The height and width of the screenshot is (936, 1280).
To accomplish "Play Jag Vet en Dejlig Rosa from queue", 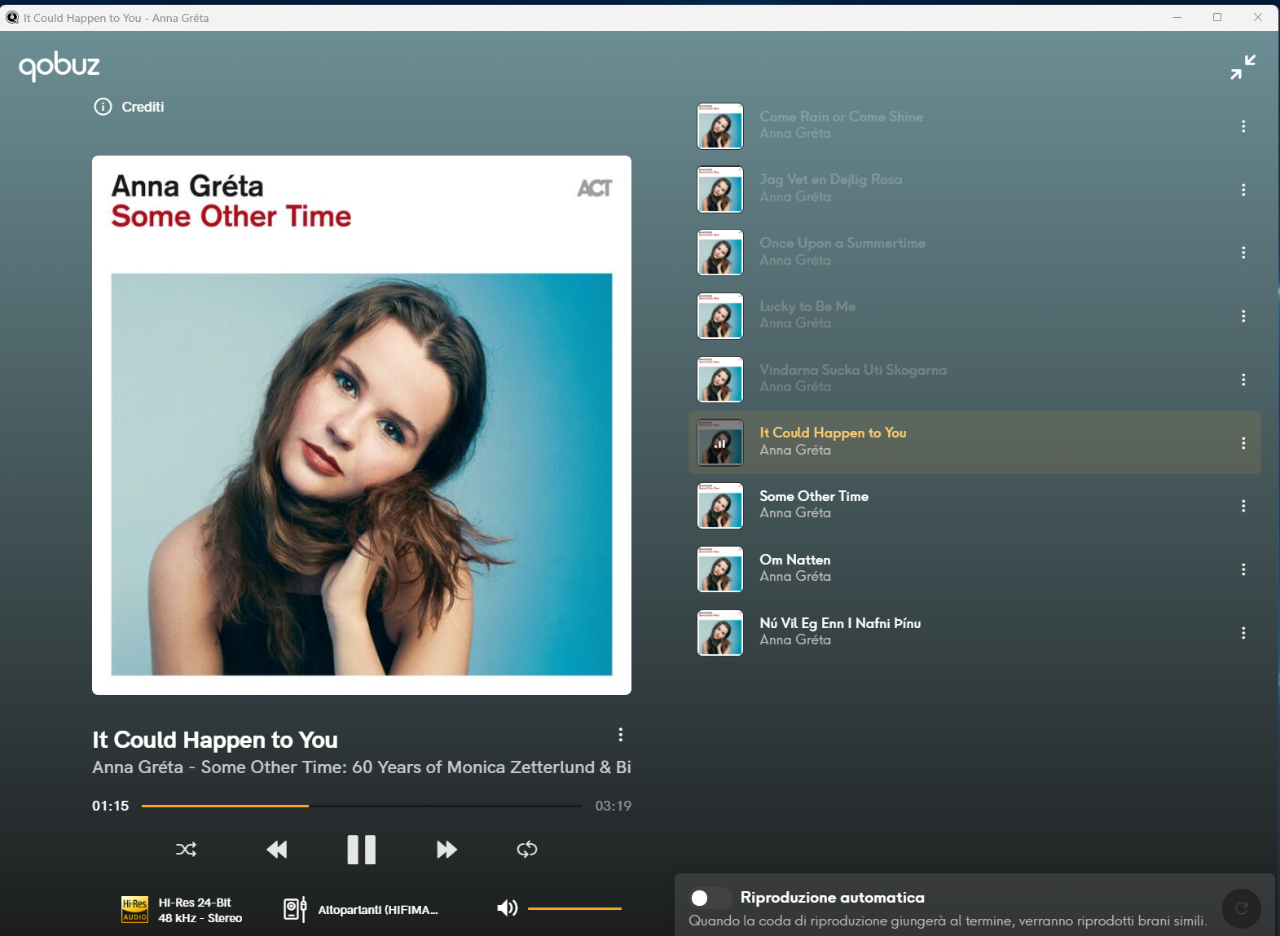I will point(975,190).
